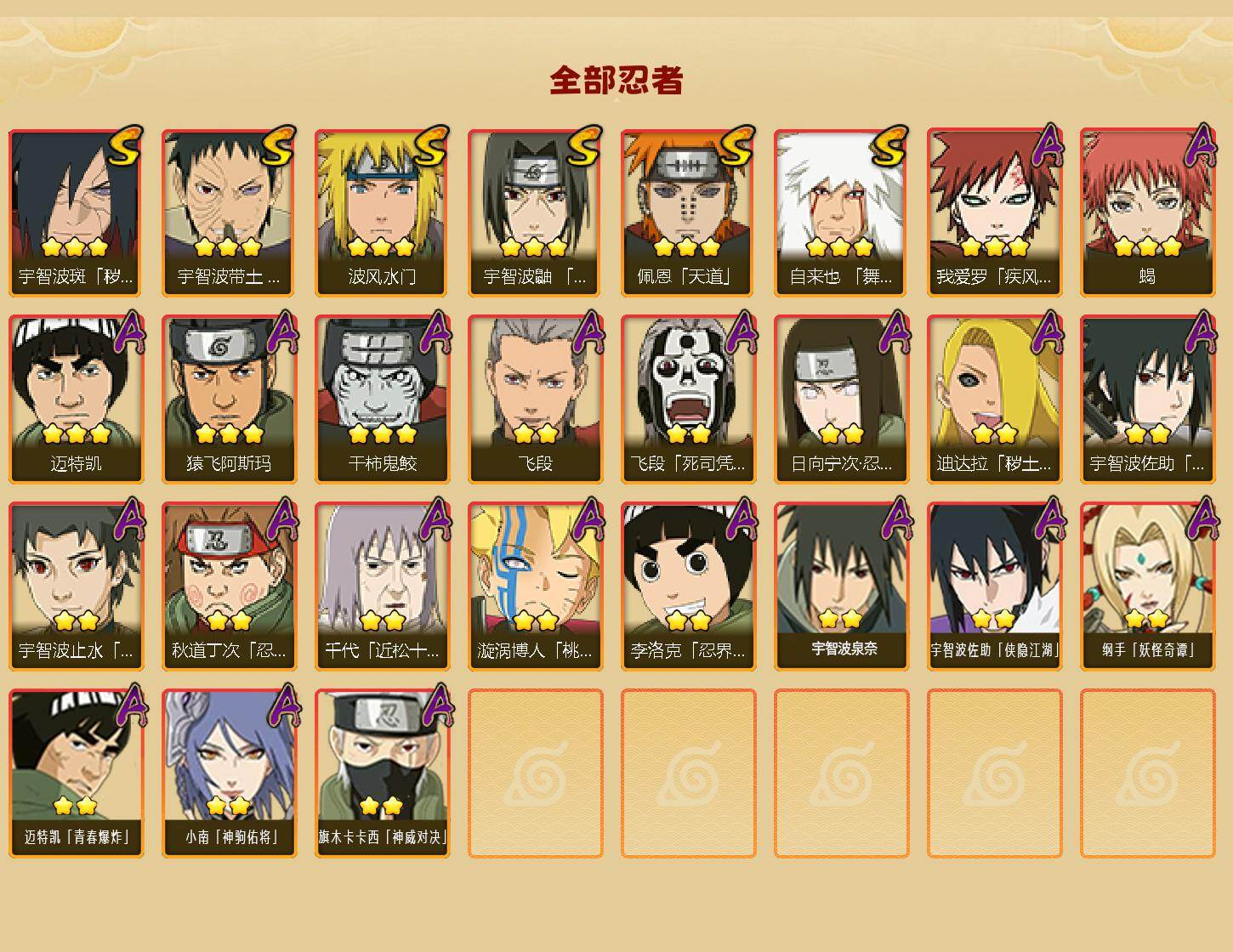Click the three stars on 迈特凯 card

[76, 433]
